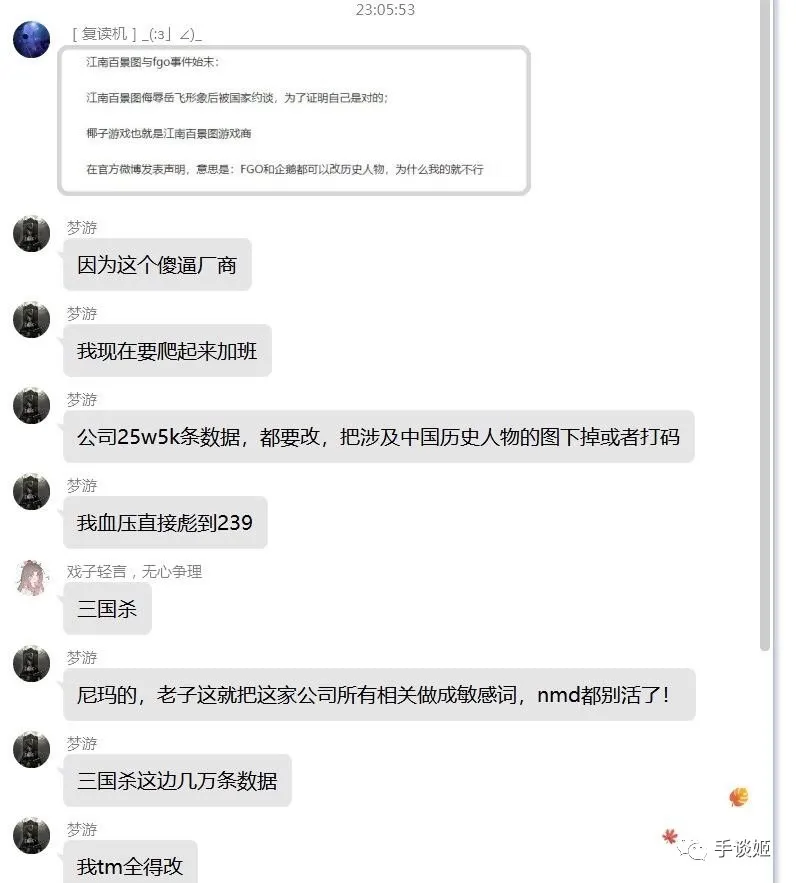Image resolution: width=796 pixels, height=883 pixels.
Task: Click avatar next to 三国杀这边几万条数据
Action: click(32, 750)
